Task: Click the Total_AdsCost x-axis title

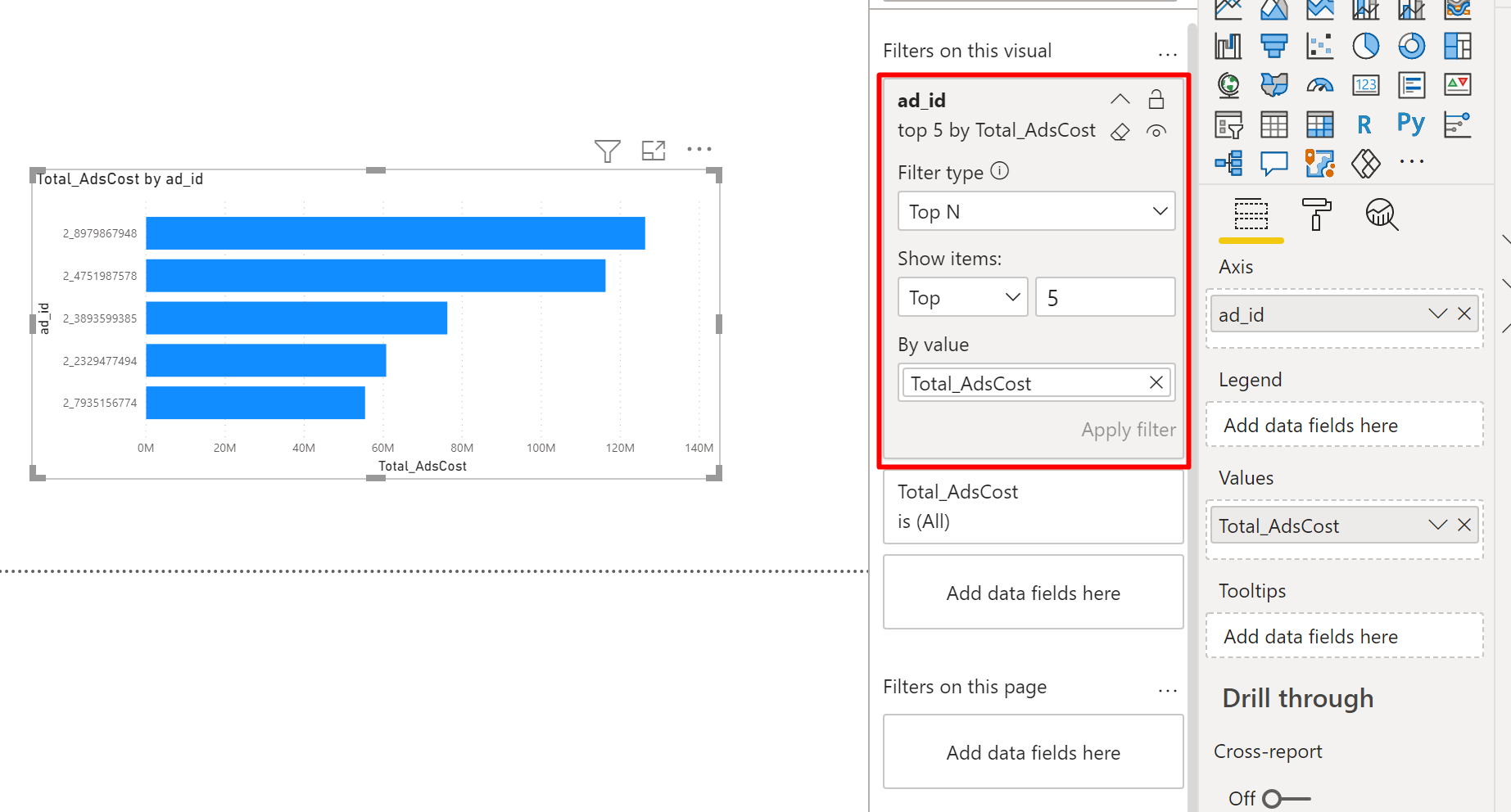Action: [423, 467]
